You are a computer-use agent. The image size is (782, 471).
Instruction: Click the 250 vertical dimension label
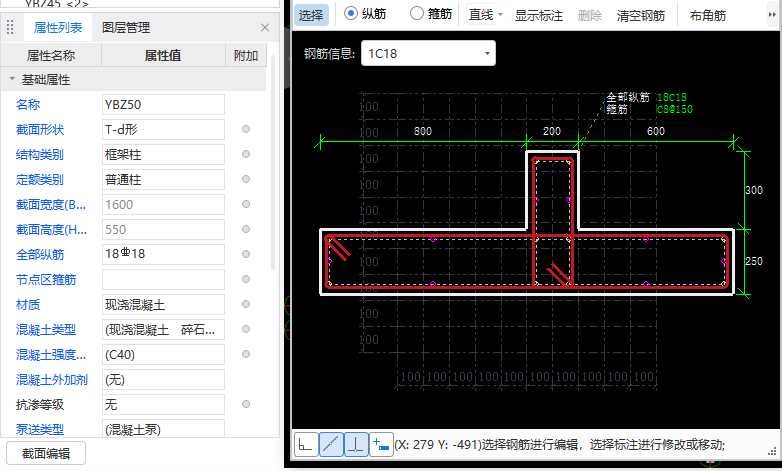coord(754,261)
